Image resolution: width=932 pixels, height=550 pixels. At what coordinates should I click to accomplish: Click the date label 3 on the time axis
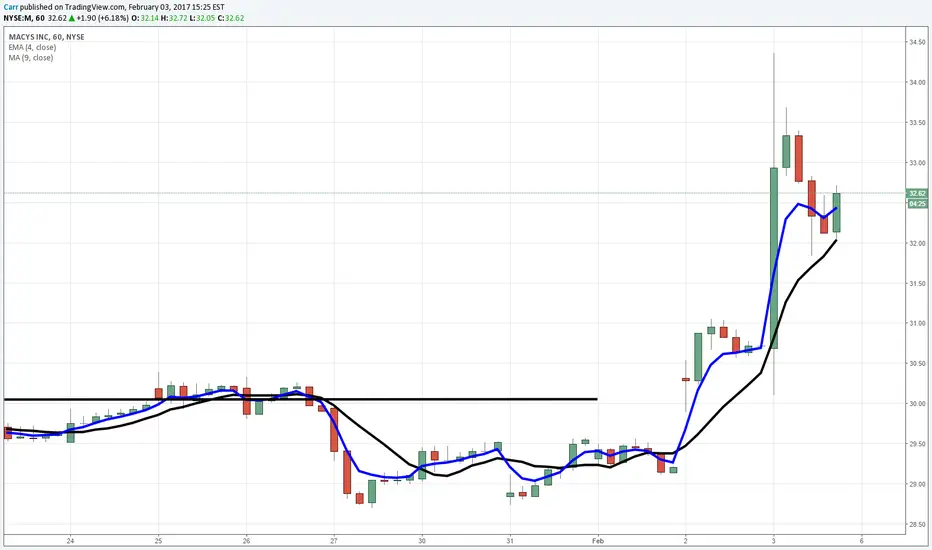pyautogui.click(x=773, y=540)
